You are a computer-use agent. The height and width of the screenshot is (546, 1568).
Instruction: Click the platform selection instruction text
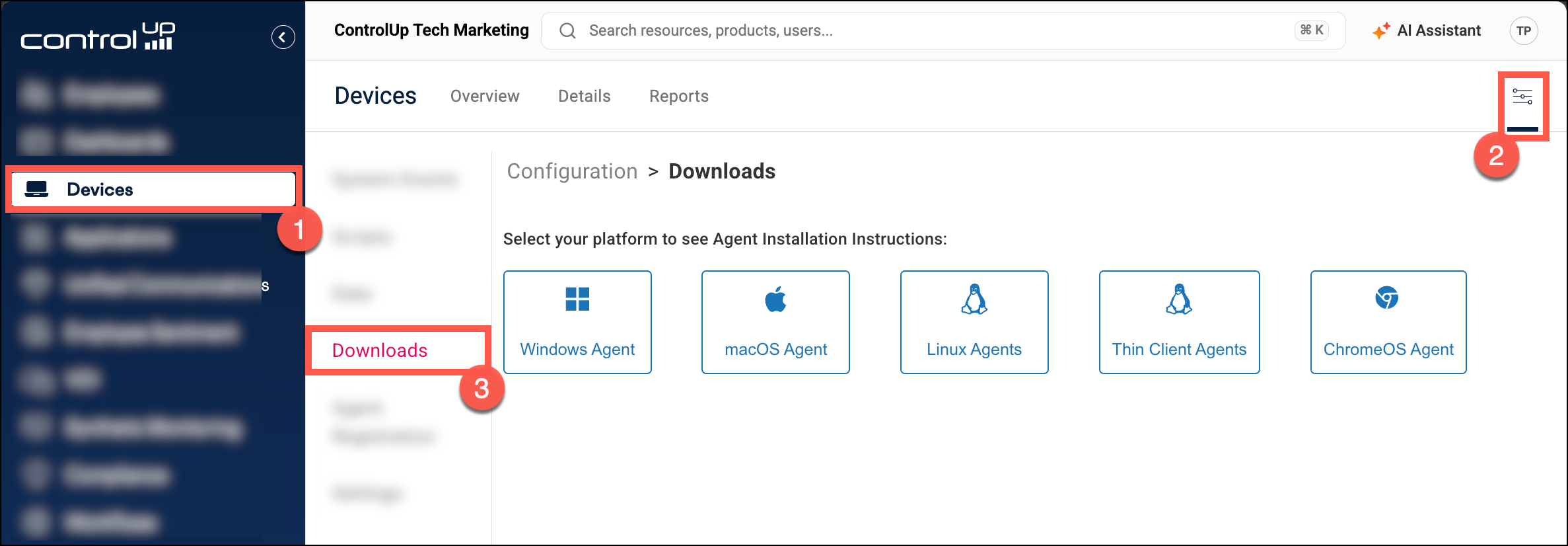click(725, 239)
